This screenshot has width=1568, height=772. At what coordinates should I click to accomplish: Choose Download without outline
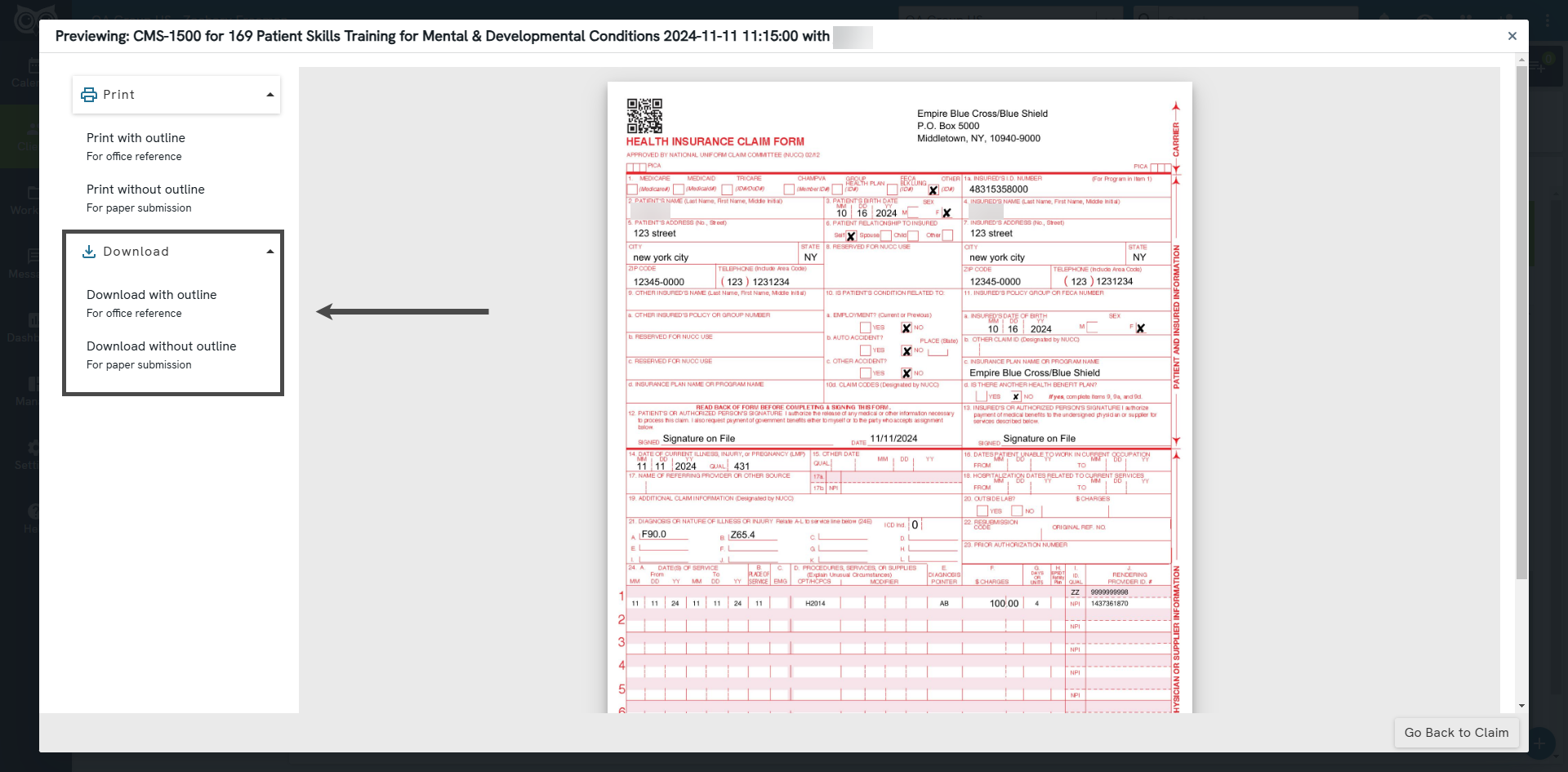click(x=161, y=346)
